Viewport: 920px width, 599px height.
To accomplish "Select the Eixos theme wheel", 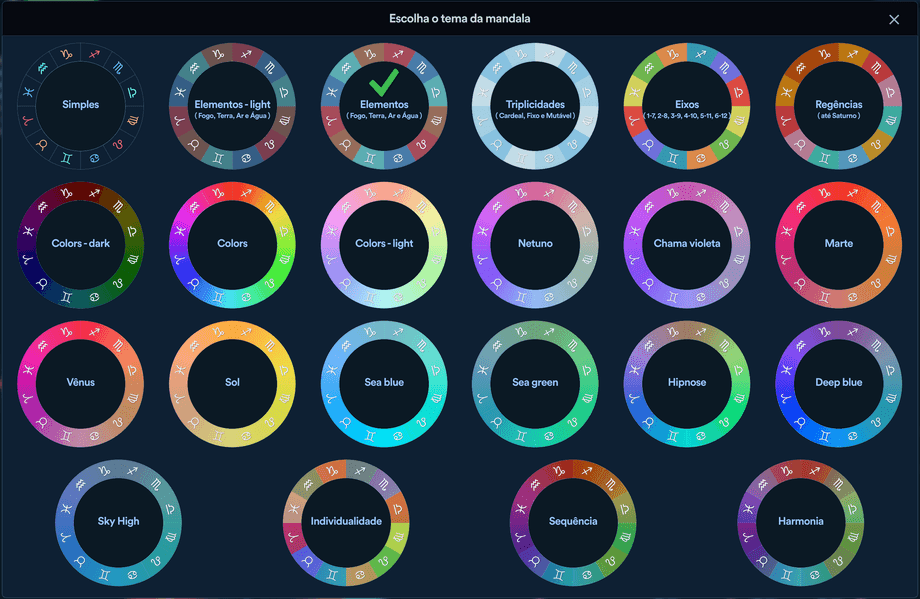I will coord(686,106).
